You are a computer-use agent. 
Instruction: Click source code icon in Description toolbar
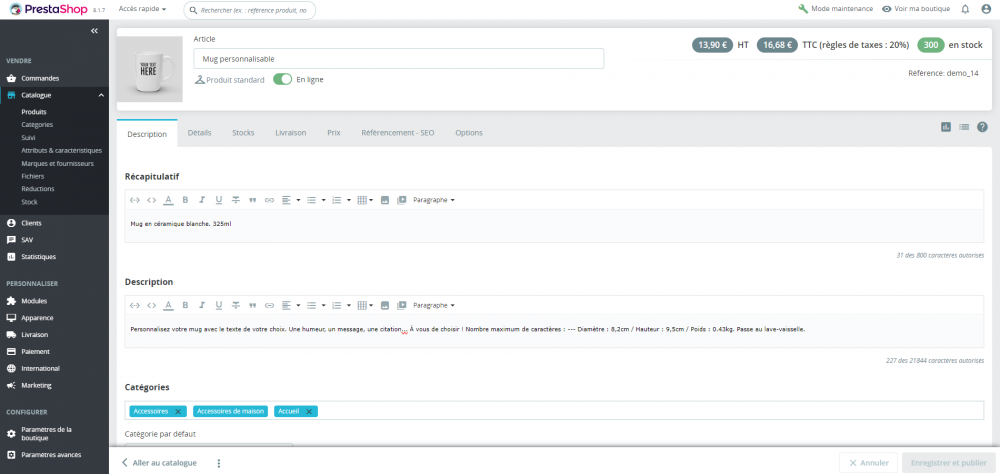point(152,305)
